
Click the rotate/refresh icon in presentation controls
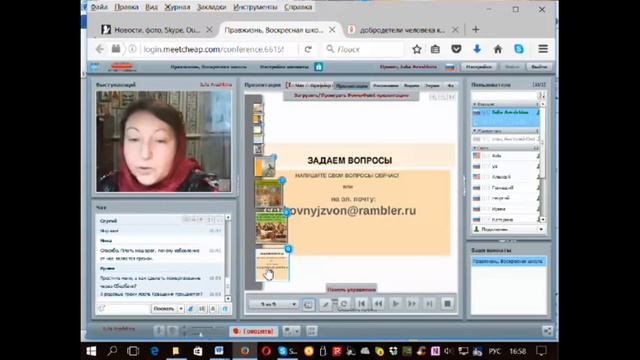(344, 304)
